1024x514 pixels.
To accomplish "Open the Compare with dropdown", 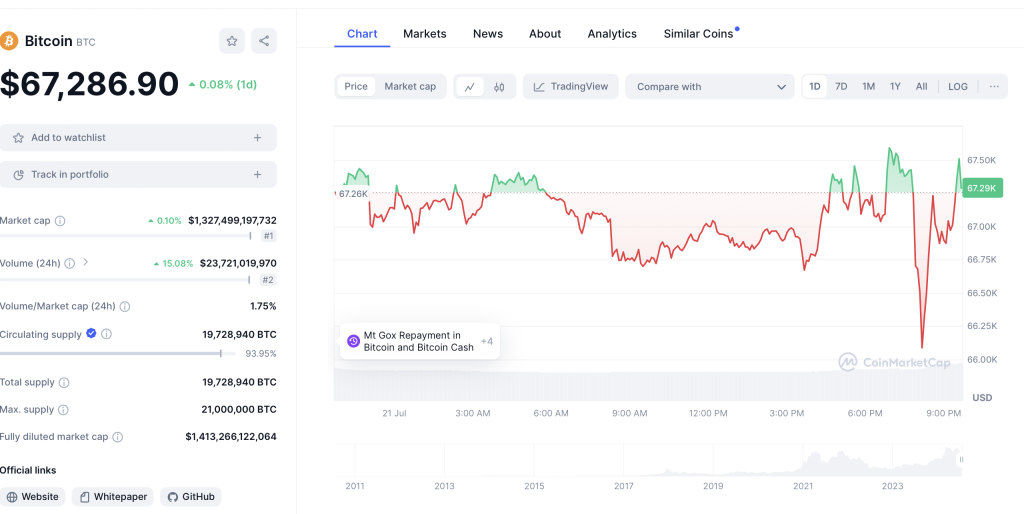I will (x=710, y=87).
